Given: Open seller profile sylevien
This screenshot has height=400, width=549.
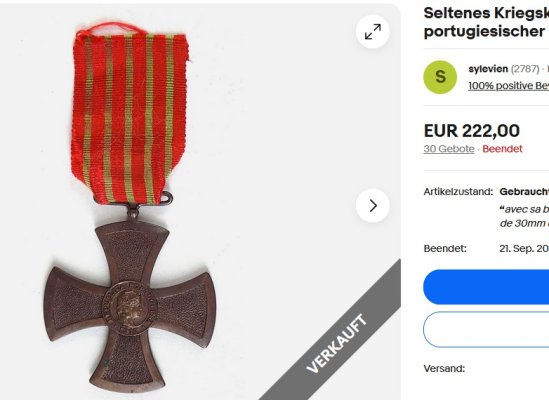Looking at the screenshot, I should click(488, 69).
